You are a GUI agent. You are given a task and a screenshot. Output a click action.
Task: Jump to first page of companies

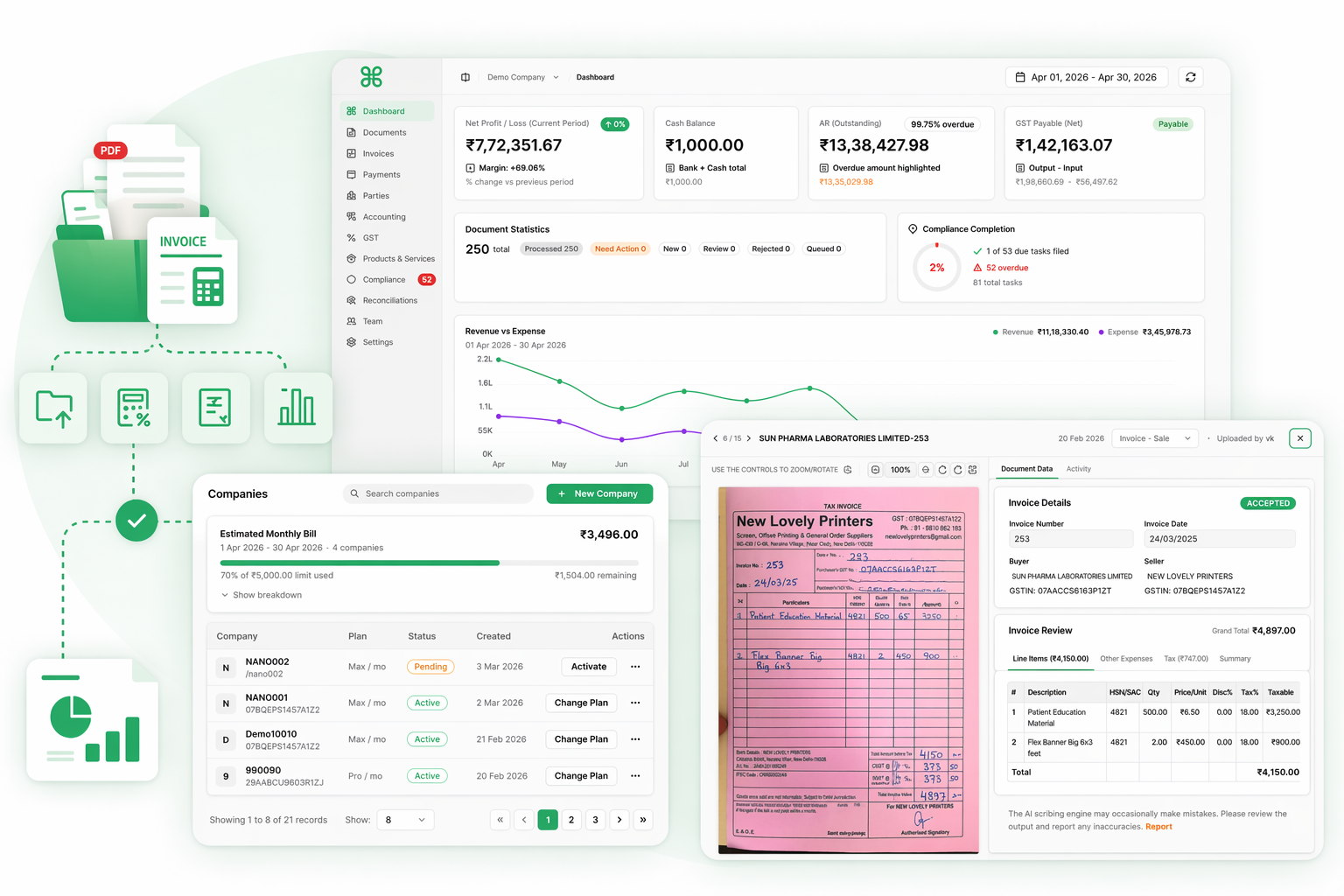[x=500, y=820]
